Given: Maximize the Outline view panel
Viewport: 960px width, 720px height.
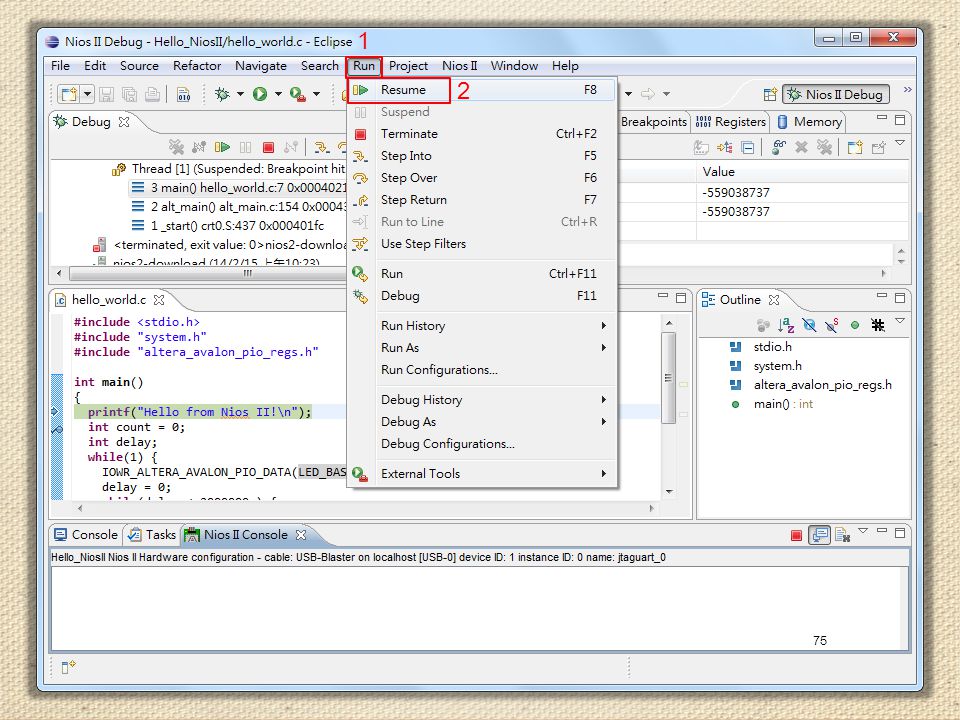Looking at the screenshot, I should click(x=900, y=298).
